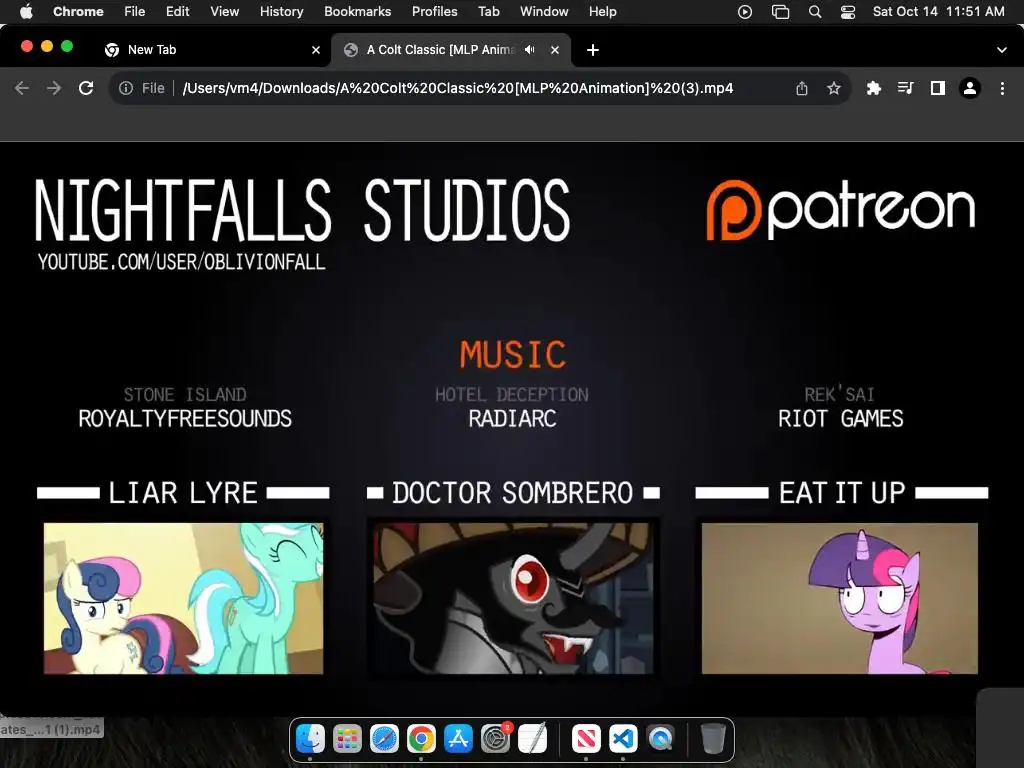Open TextEdit from the dock
Image resolution: width=1024 pixels, height=768 pixels.
pos(532,739)
